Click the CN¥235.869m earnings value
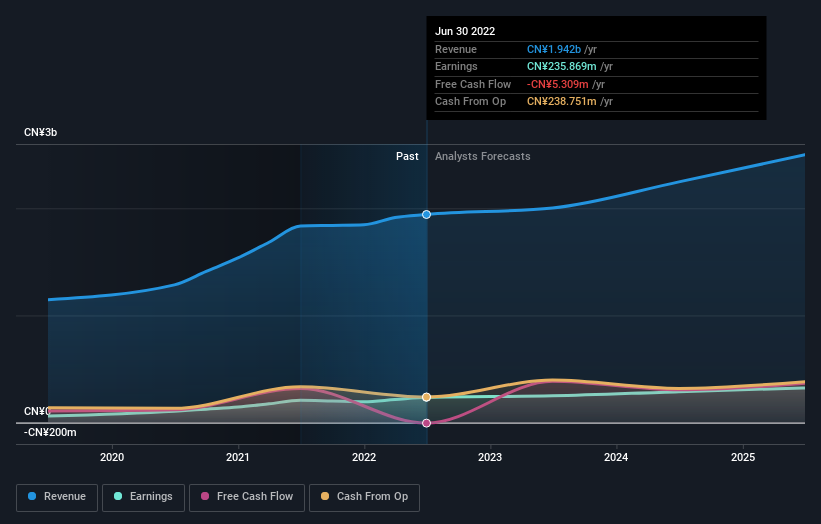Viewport: 821px width, 524px height. click(x=562, y=66)
